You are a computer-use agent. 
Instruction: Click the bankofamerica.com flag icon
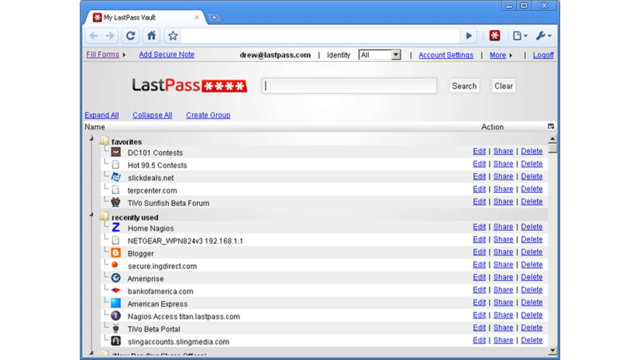[116, 291]
